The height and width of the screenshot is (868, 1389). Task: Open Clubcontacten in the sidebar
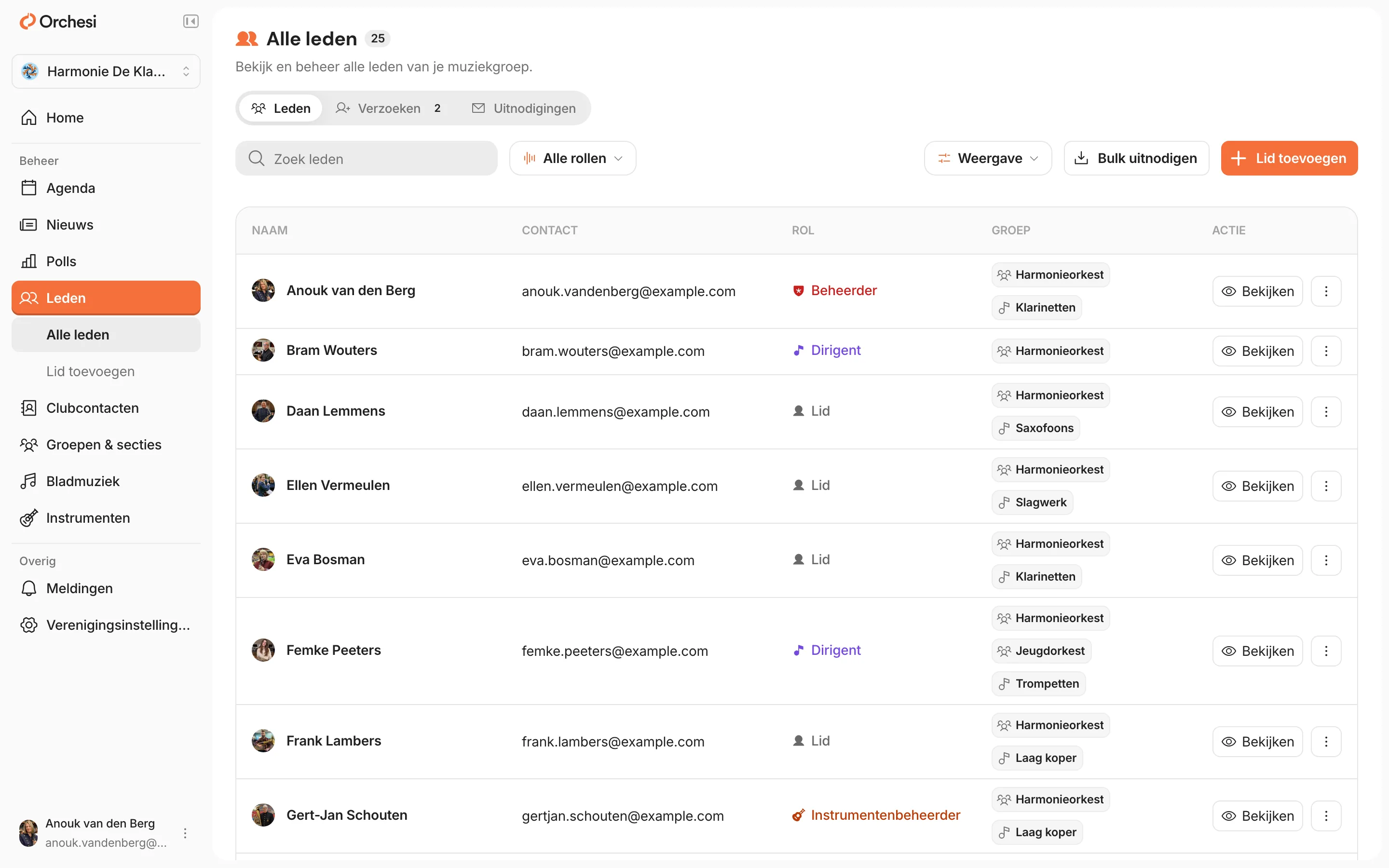[x=106, y=408]
